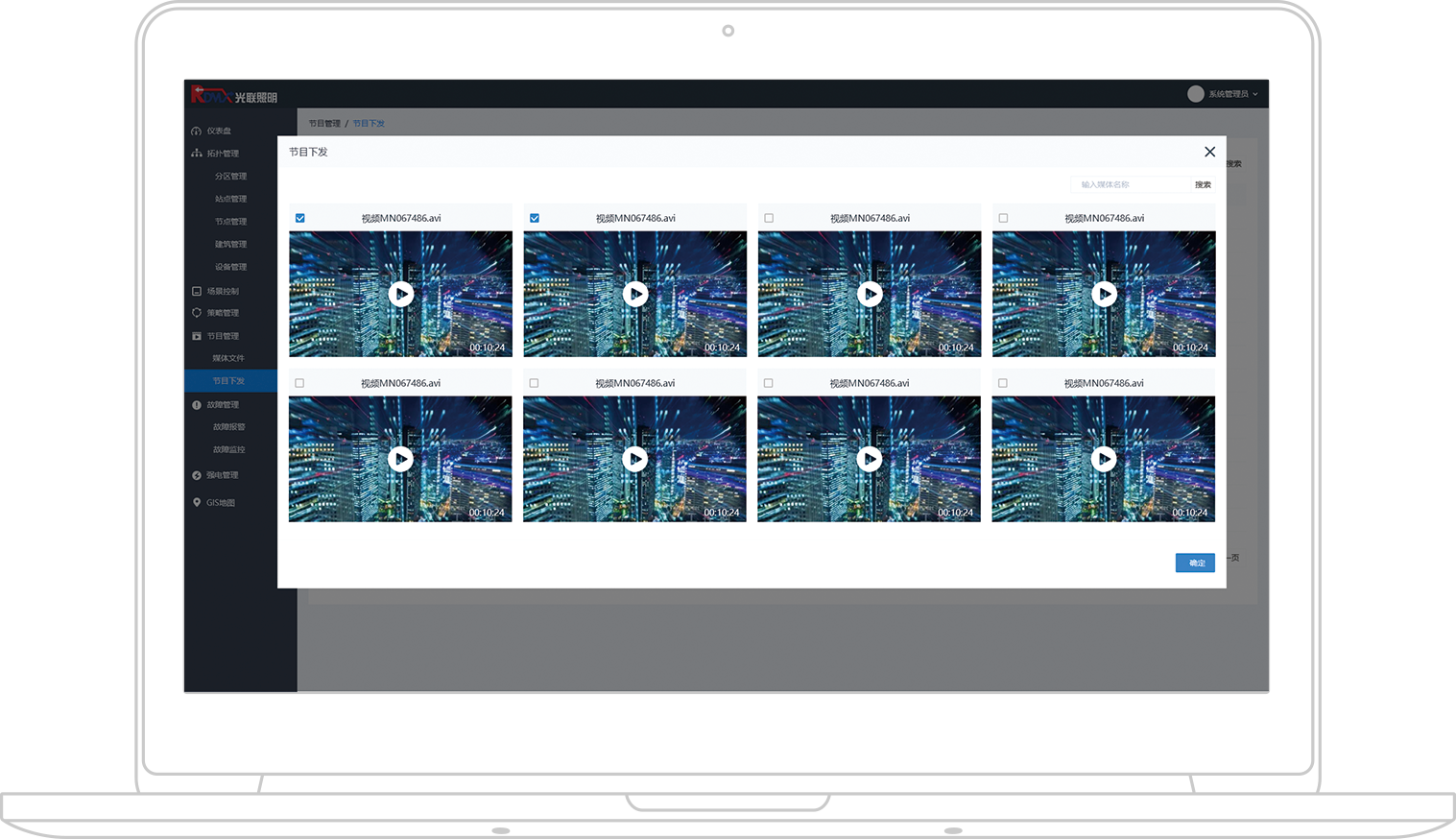Screen dimensions: 1456x839
Task: Collapse the 节目管理 sidebar menu group
Action: 223,336
